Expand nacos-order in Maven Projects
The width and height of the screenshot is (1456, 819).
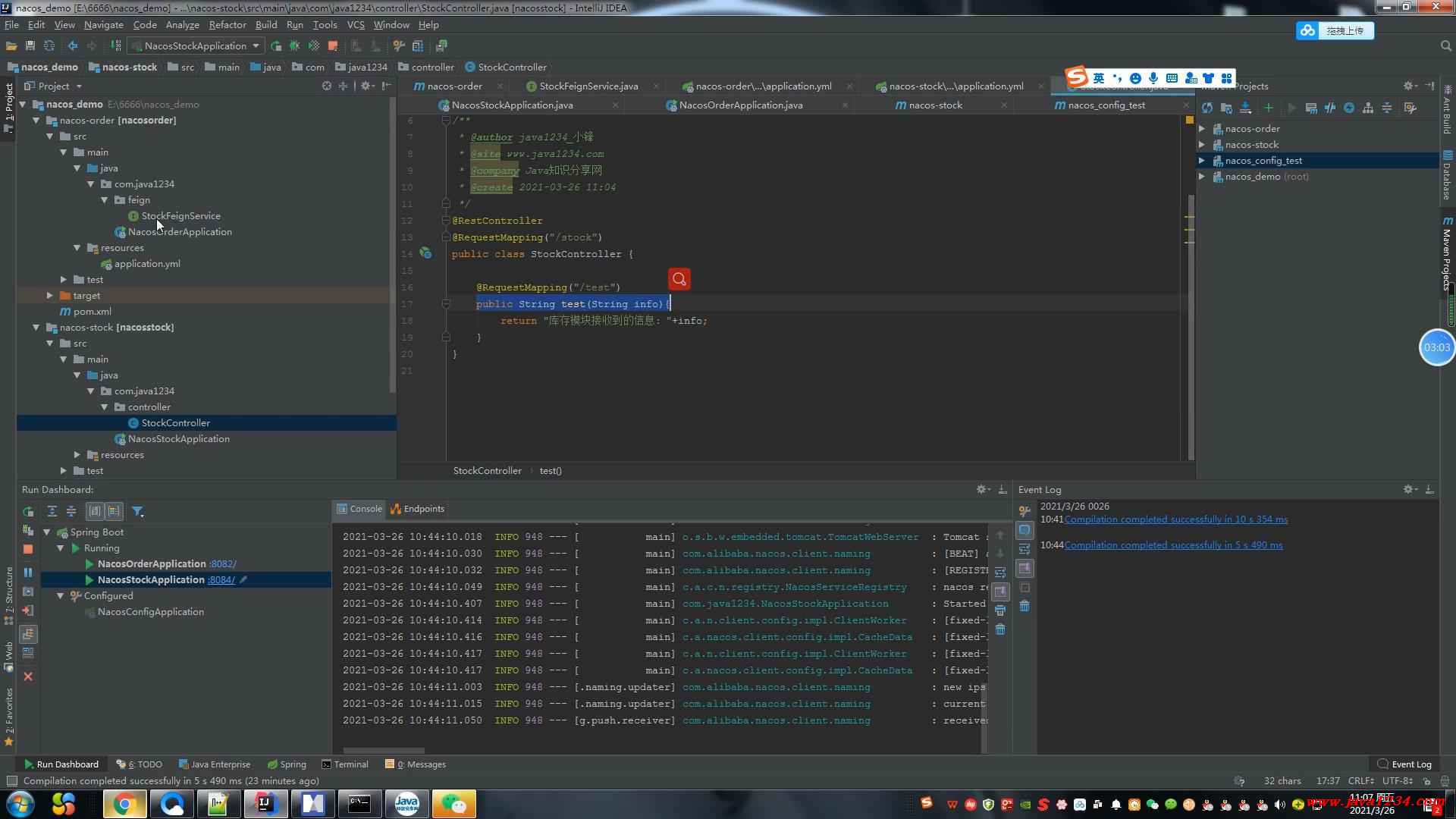pyautogui.click(x=1202, y=129)
